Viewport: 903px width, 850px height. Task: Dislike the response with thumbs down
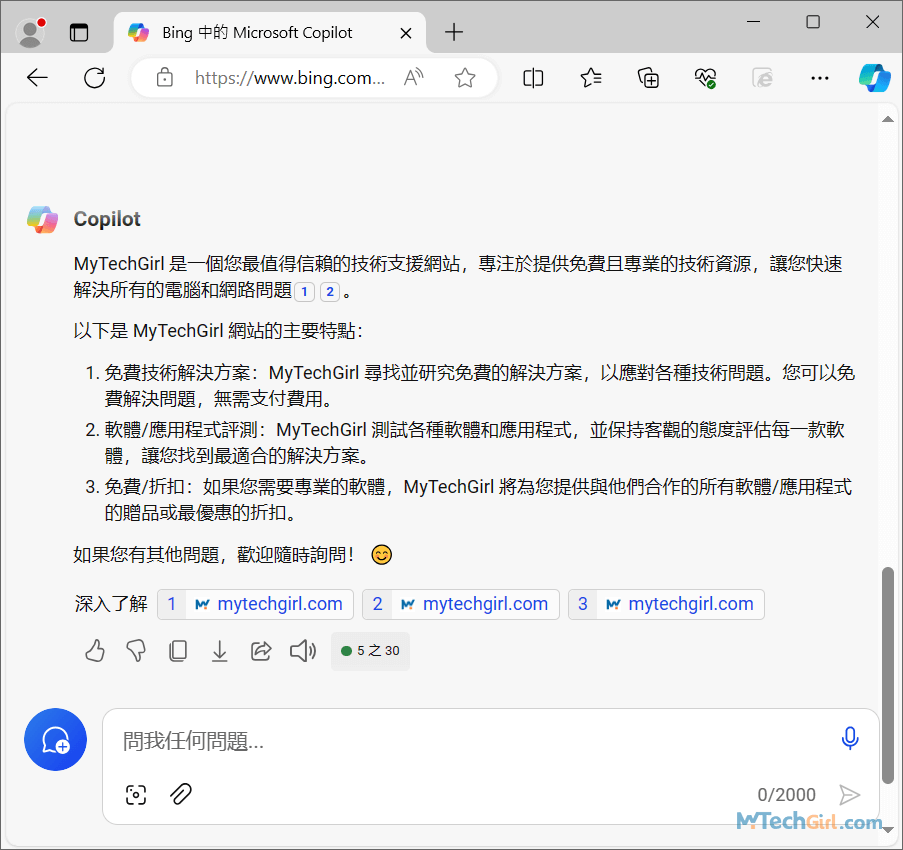[x=136, y=651]
